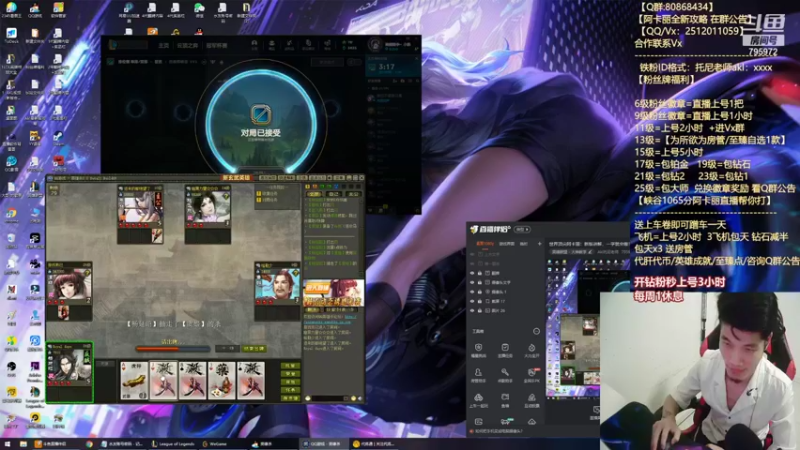Click the add-scene plus icon in streaming tool
The height and width of the screenshot is (450, 800).
coord(539,244)
